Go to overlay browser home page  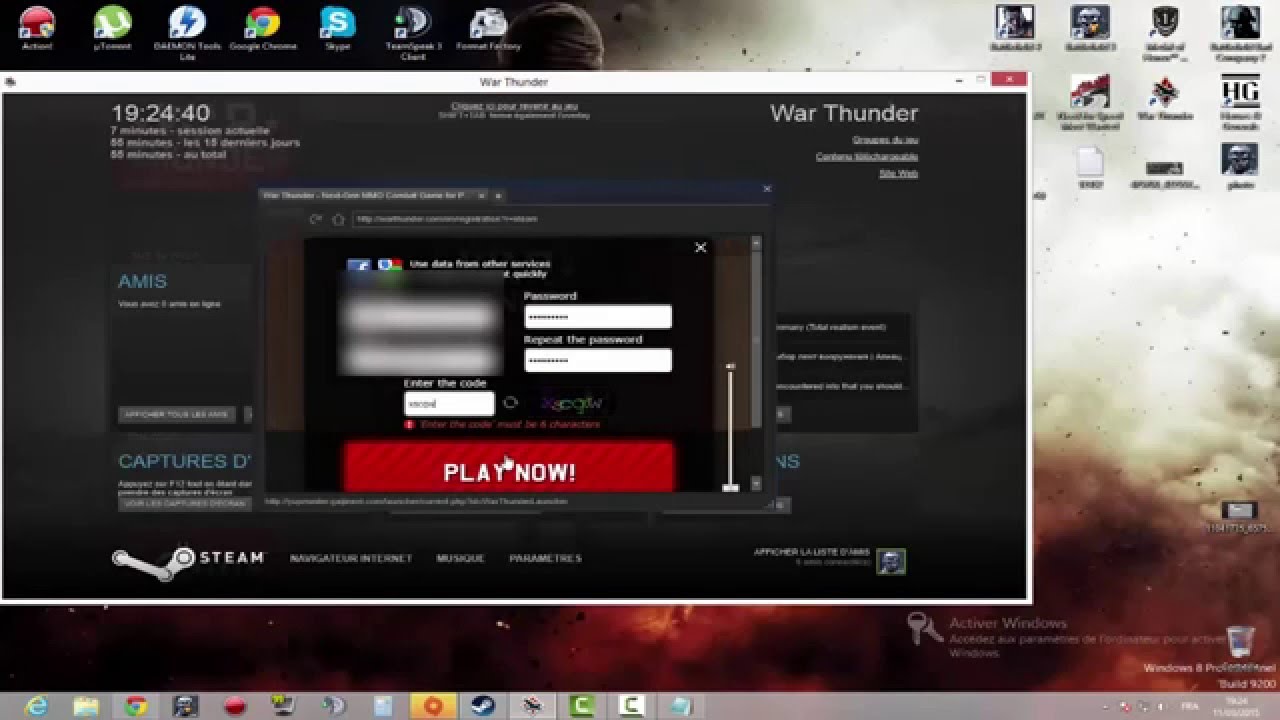(x=338, y=219)
